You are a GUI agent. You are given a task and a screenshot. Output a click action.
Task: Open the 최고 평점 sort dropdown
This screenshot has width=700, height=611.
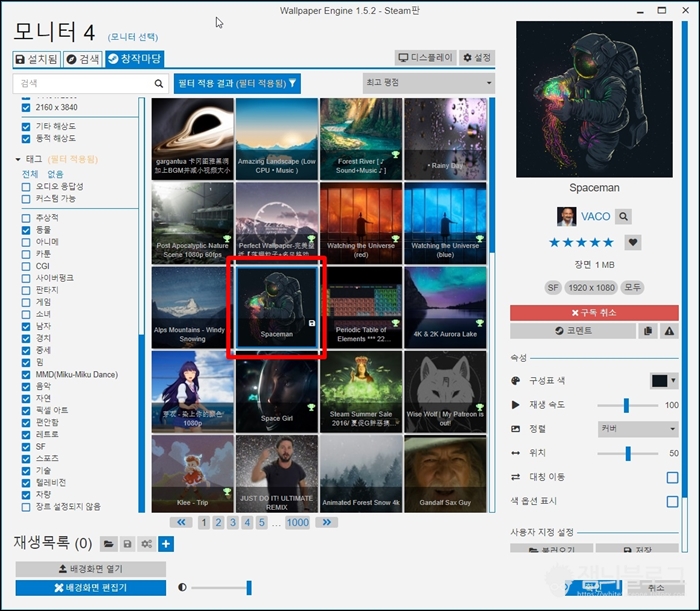(x=429, y=83)
